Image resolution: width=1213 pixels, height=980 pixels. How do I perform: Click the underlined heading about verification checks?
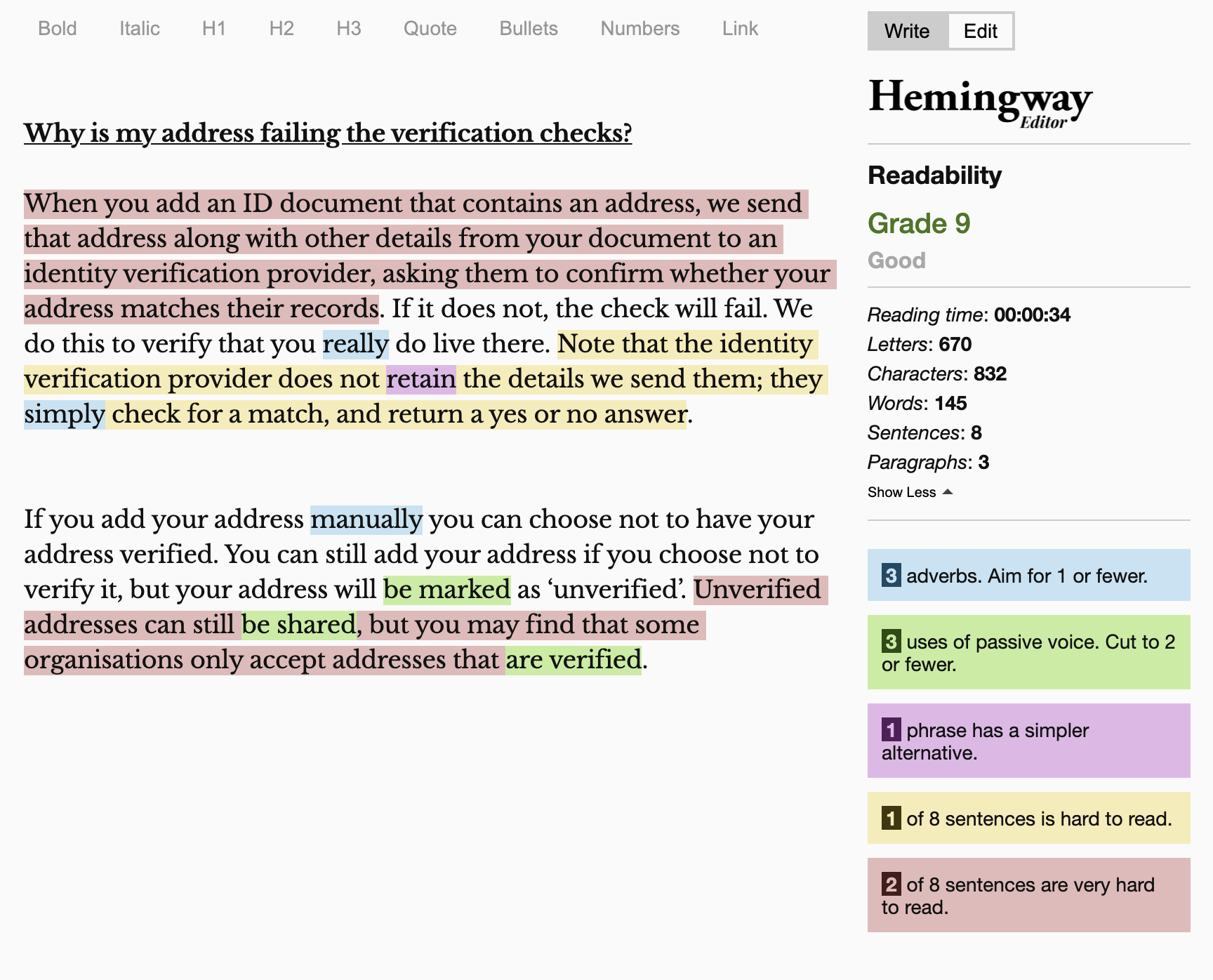point(328,133)
